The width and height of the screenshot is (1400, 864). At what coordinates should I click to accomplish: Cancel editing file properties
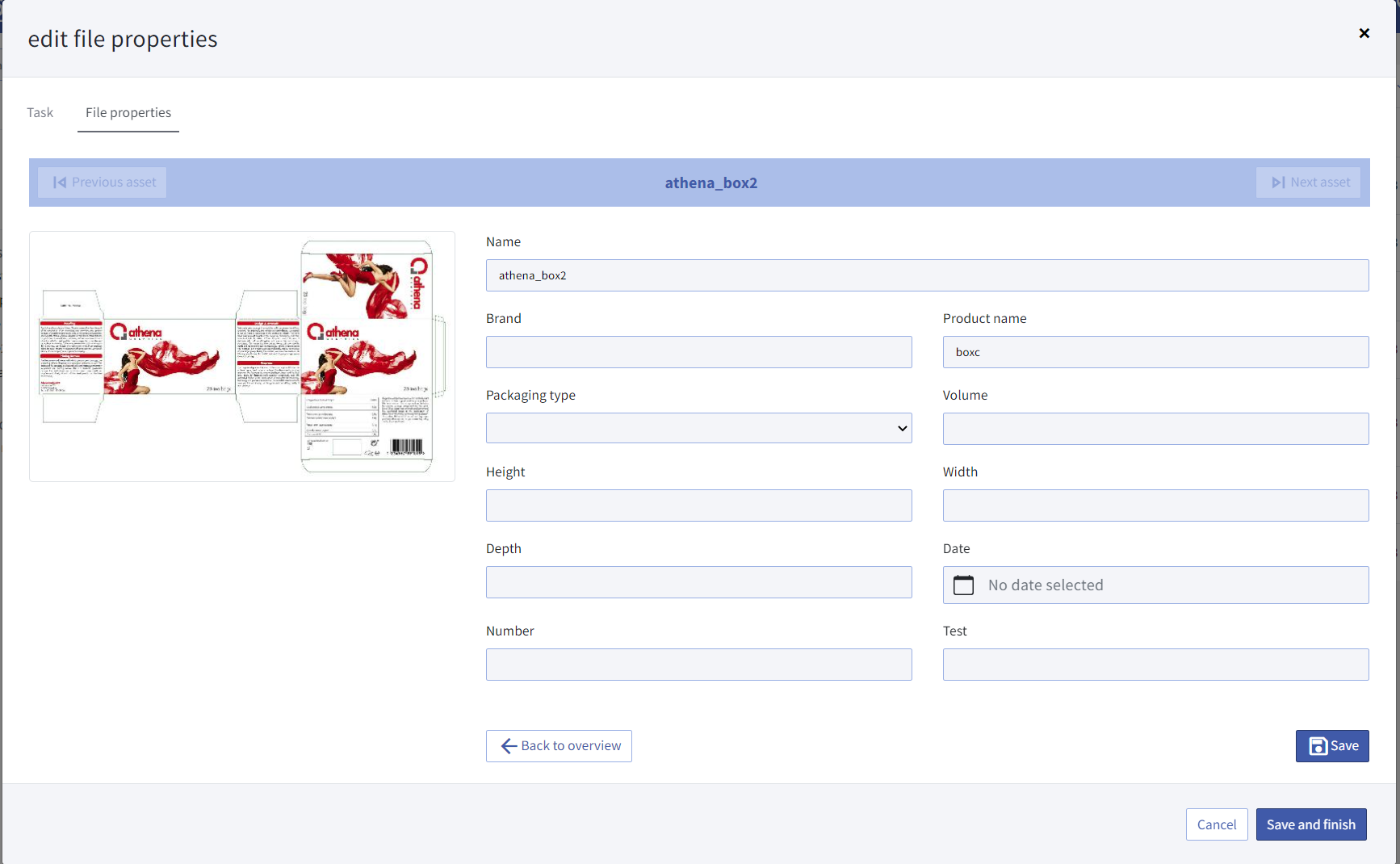pos(1216,824)
